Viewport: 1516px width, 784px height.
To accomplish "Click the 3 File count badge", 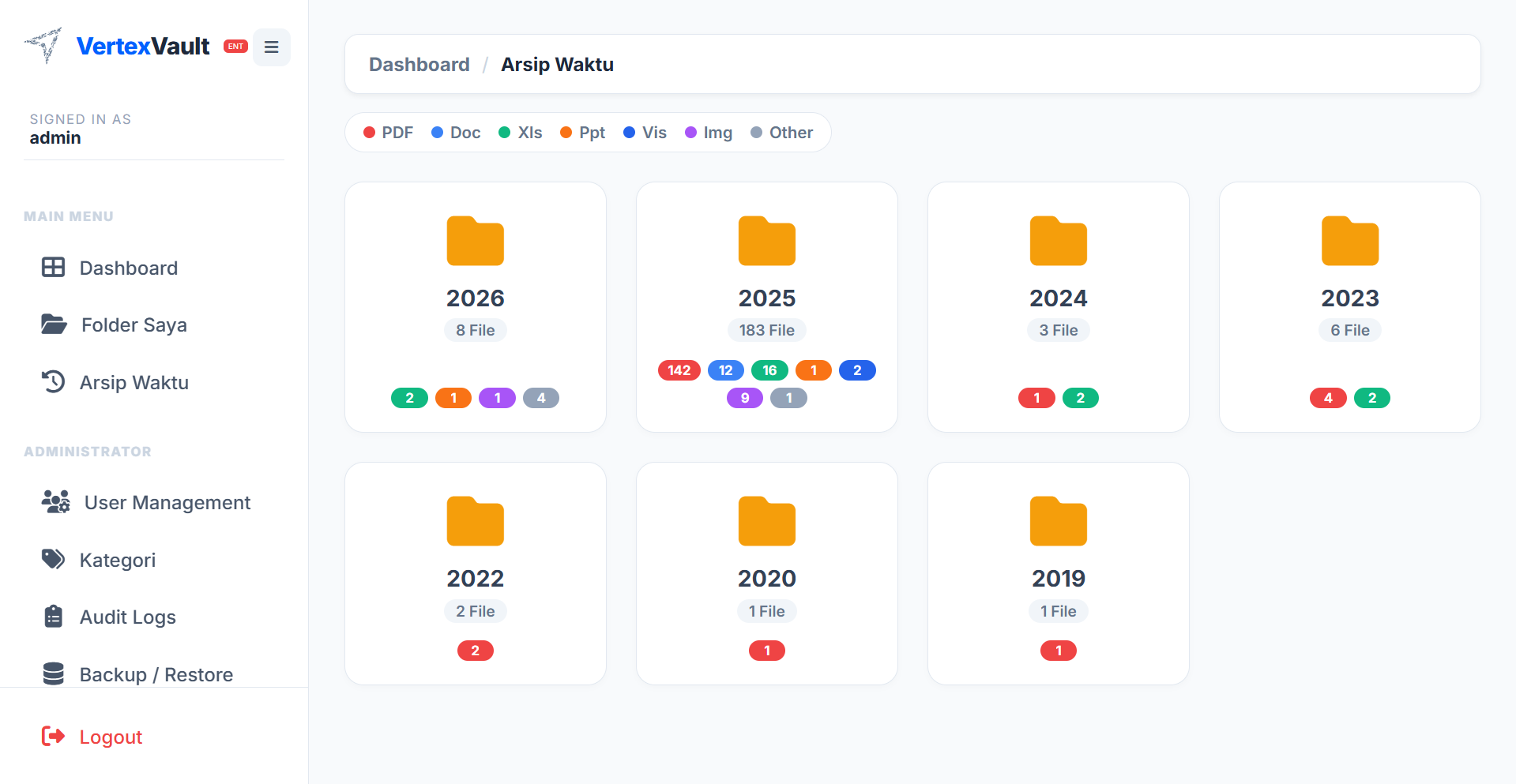I will 1059,330.
